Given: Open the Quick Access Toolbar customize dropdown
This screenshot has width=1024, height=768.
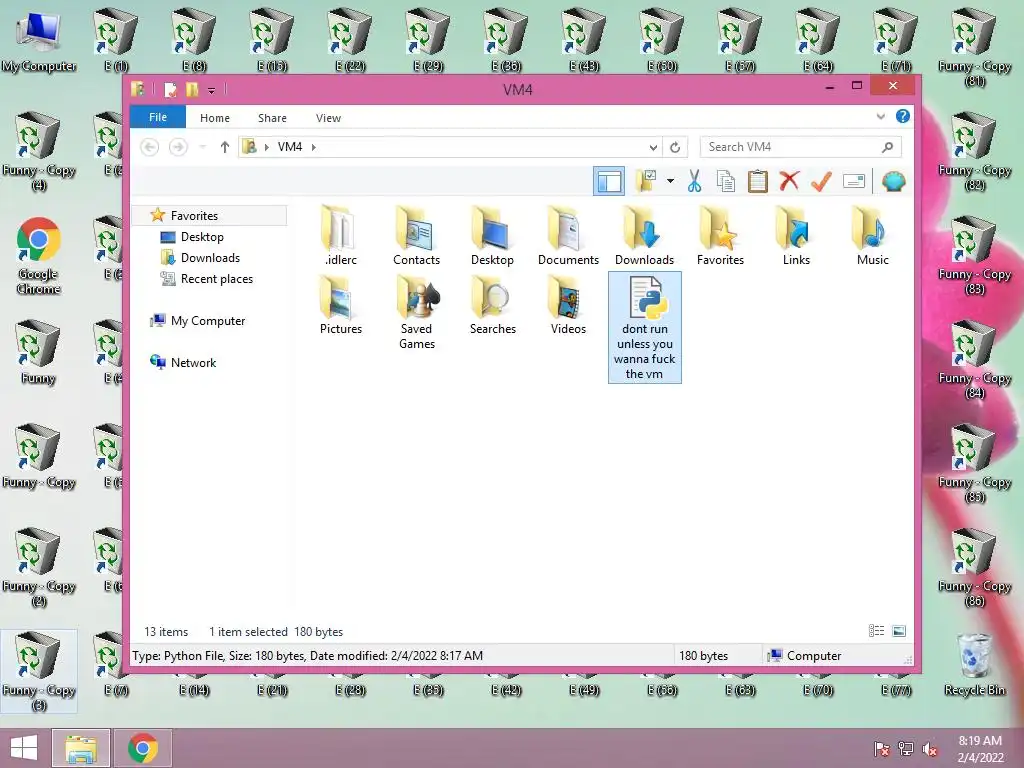Looking at the screenshot, I should [212, 90].
